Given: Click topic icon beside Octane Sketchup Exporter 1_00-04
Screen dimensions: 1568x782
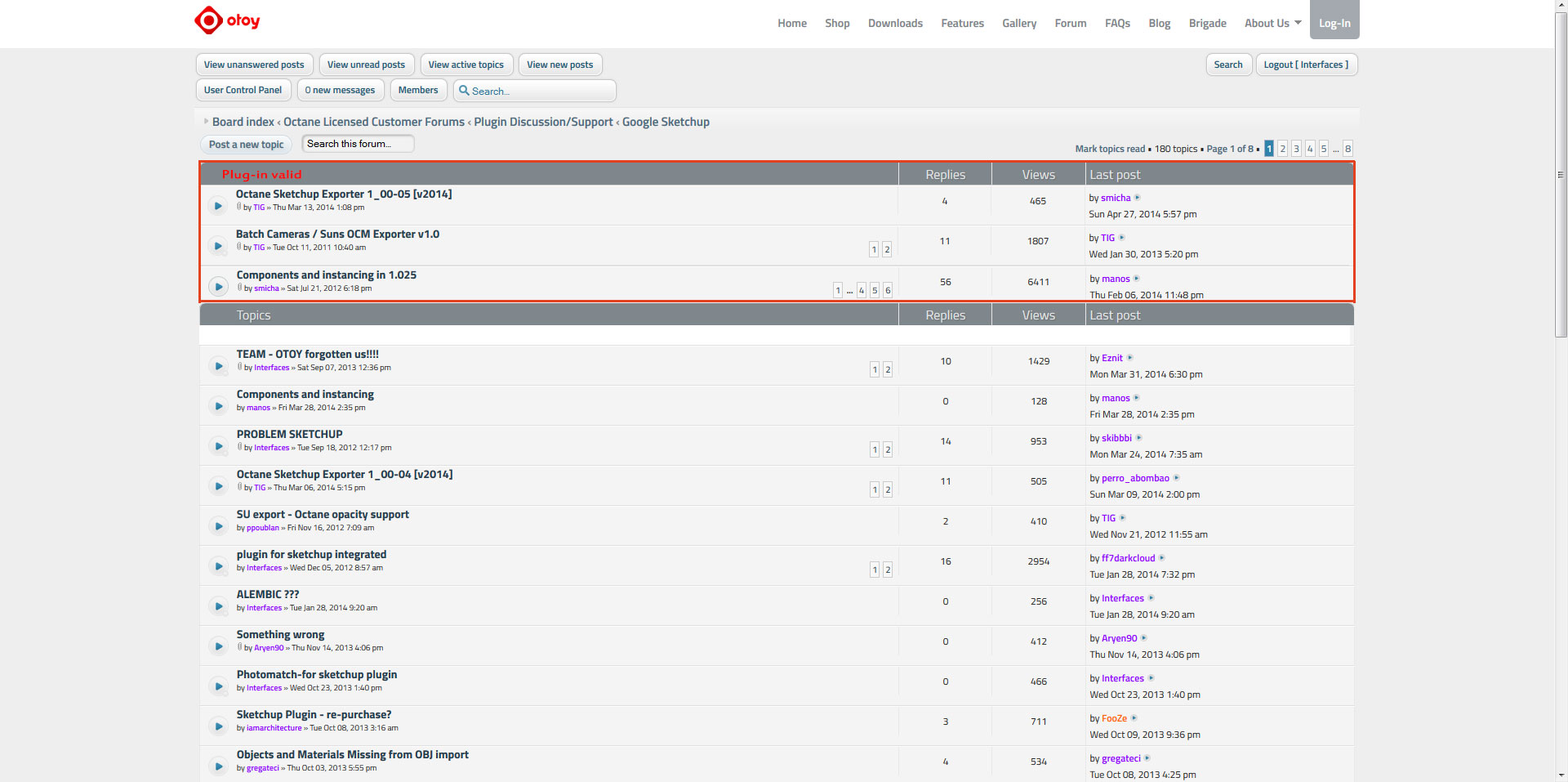Looking at the screenshot, I should pyautogui.click(x=218, y=486).
